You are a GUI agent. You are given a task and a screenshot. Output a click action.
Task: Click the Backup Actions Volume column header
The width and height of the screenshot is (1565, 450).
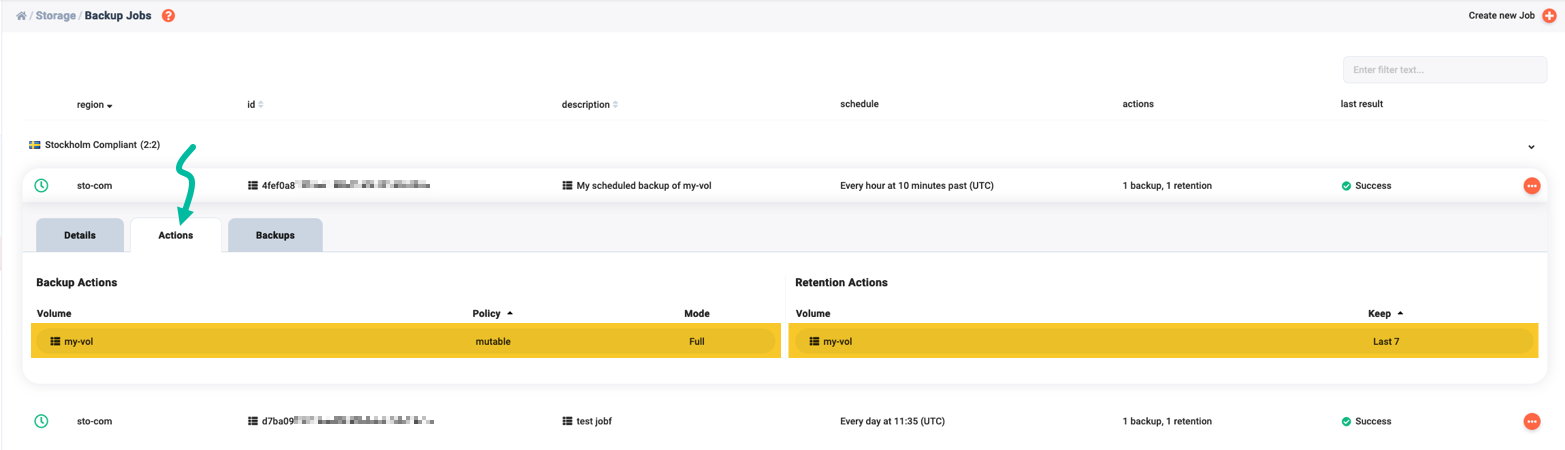coord(54,313)
